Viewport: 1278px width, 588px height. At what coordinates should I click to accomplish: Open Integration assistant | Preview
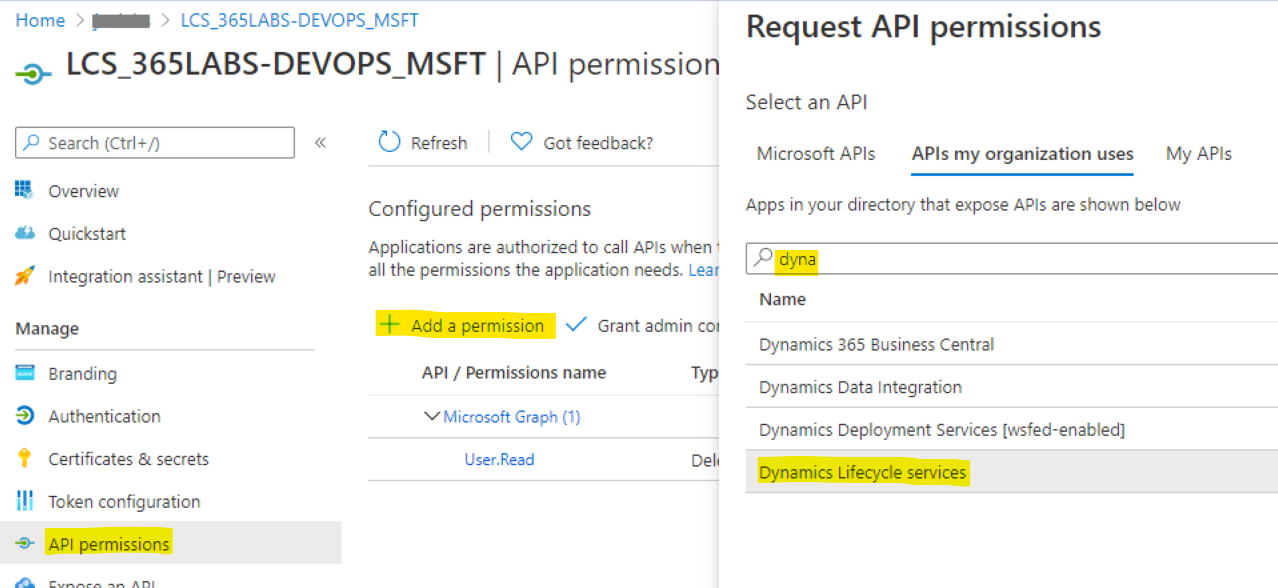coord(162,277)
